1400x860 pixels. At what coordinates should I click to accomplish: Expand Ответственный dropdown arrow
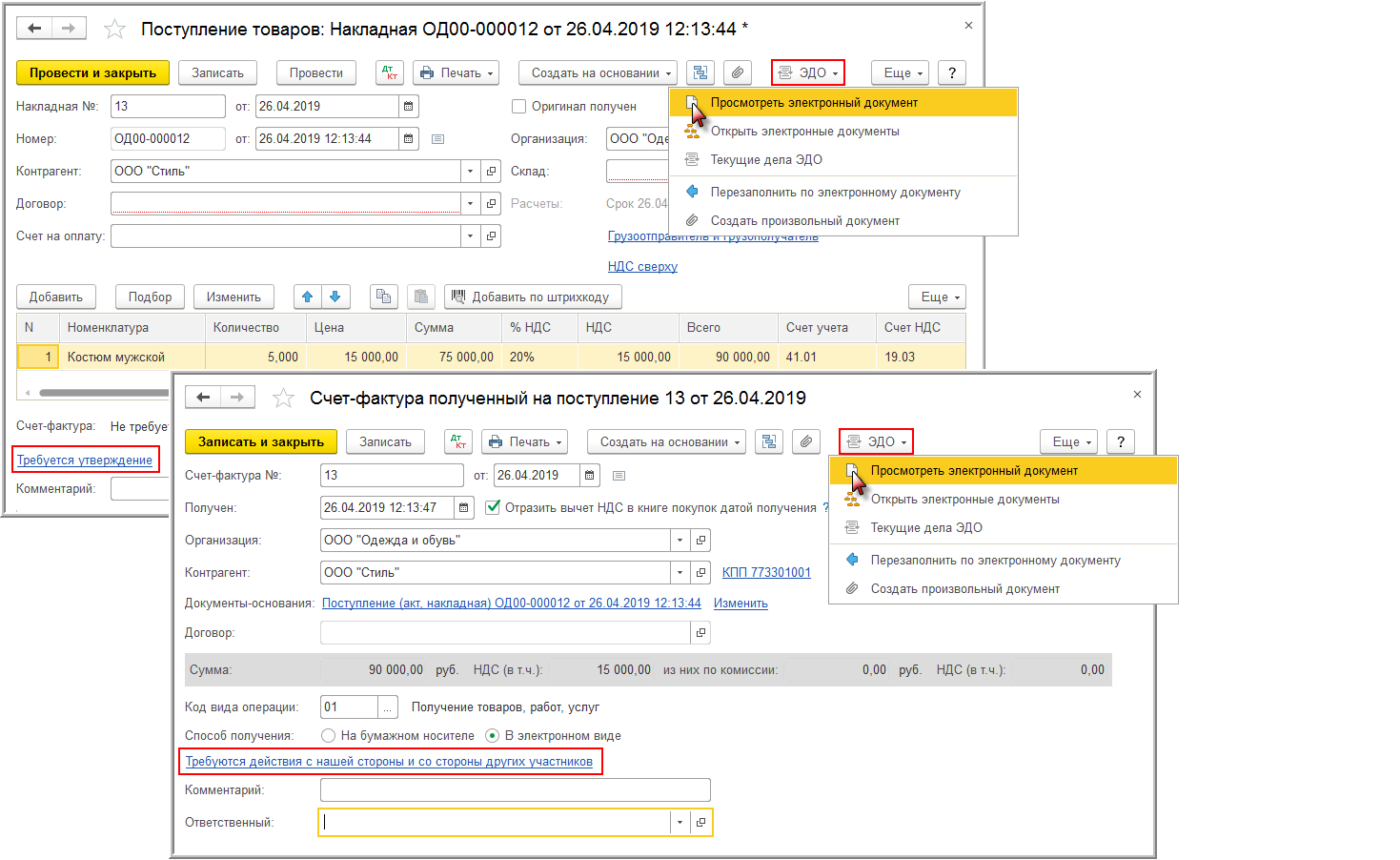pos(680,823)
